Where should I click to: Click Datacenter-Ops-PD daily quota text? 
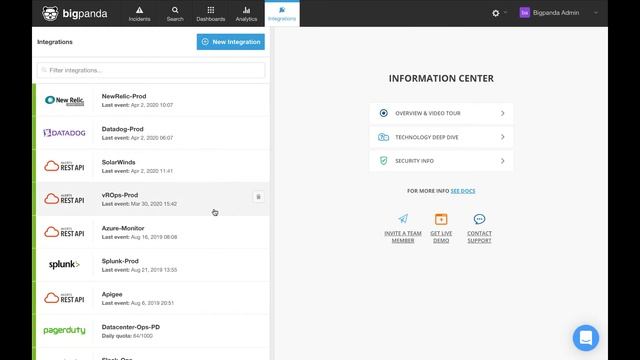coord(127,336)
